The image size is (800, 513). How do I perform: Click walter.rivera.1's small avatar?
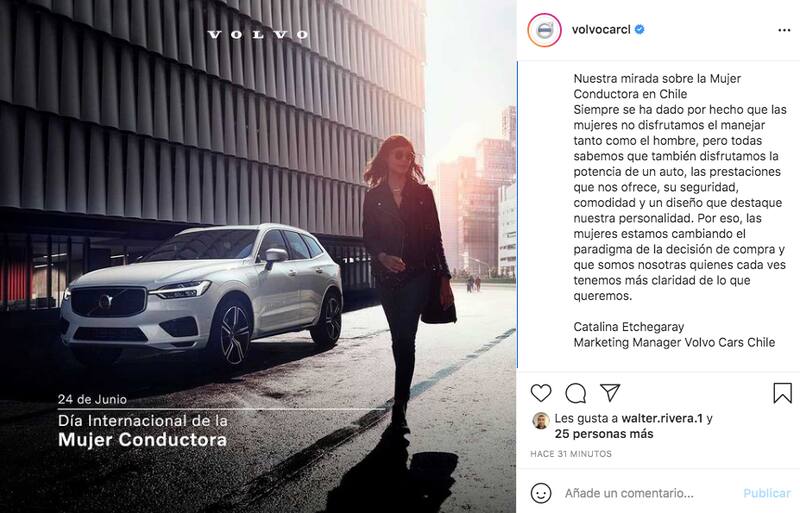pyautogui.click(x=541, y=421)
